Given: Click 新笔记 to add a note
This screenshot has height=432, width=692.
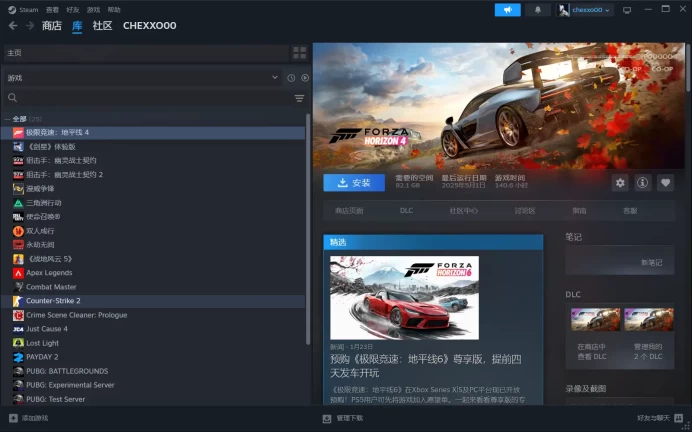Looking at the screenshot, I should point(651,263).
